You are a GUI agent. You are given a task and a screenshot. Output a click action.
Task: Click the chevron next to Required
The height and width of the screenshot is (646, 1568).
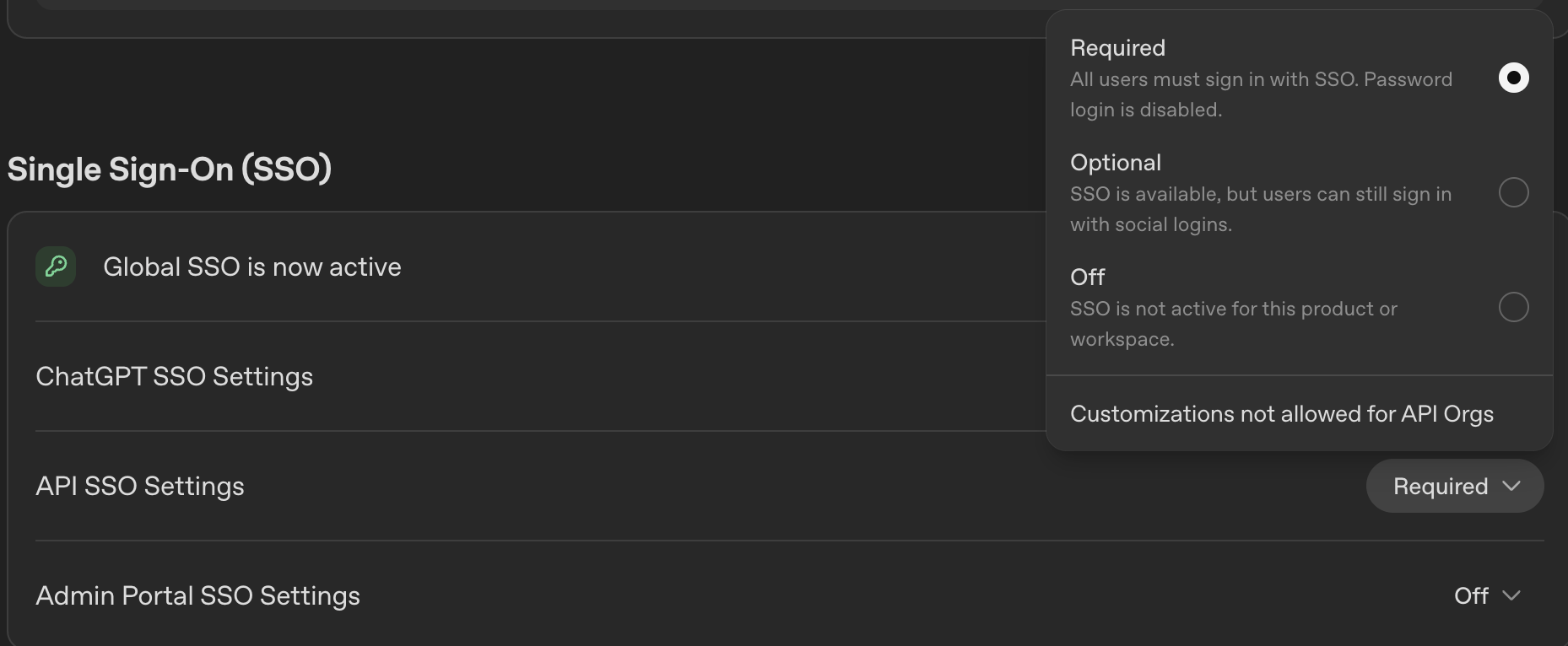click(x=1511, y=487)
